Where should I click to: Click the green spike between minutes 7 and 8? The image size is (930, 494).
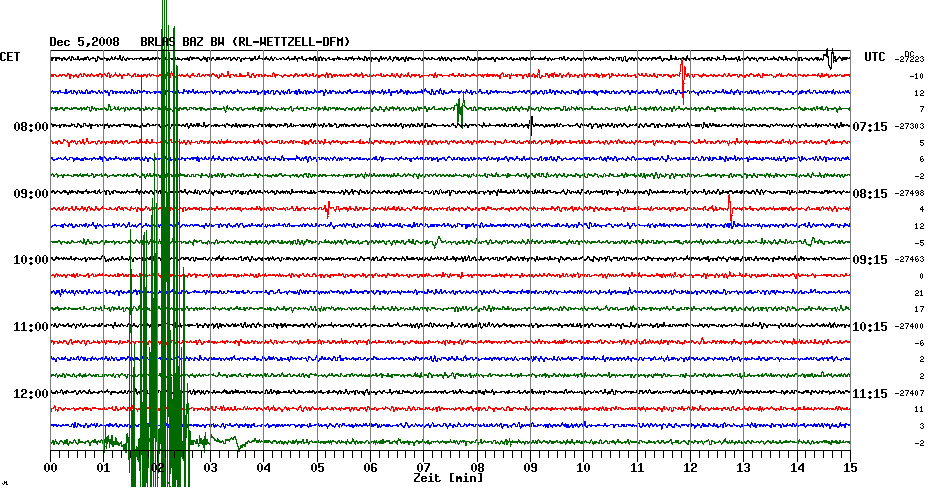pos(460,110)
